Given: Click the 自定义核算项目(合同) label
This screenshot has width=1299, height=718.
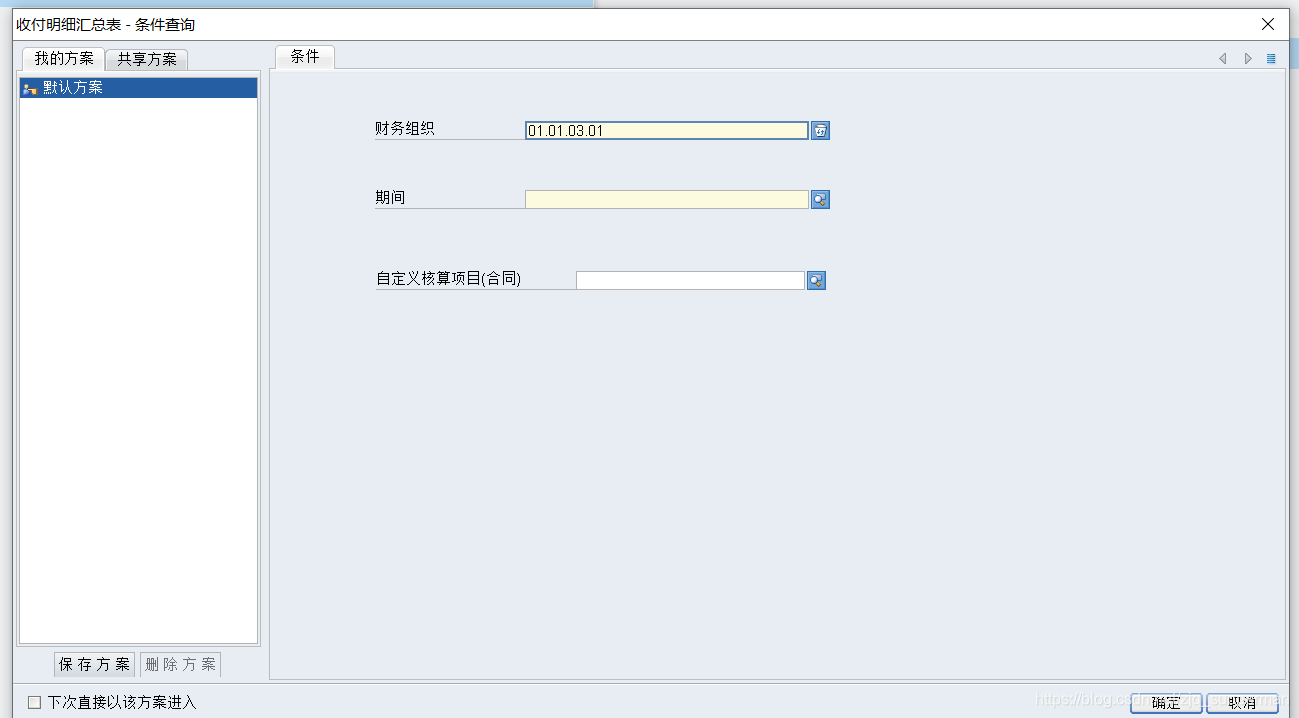Looking at the screenshot, I should point(449,279).
